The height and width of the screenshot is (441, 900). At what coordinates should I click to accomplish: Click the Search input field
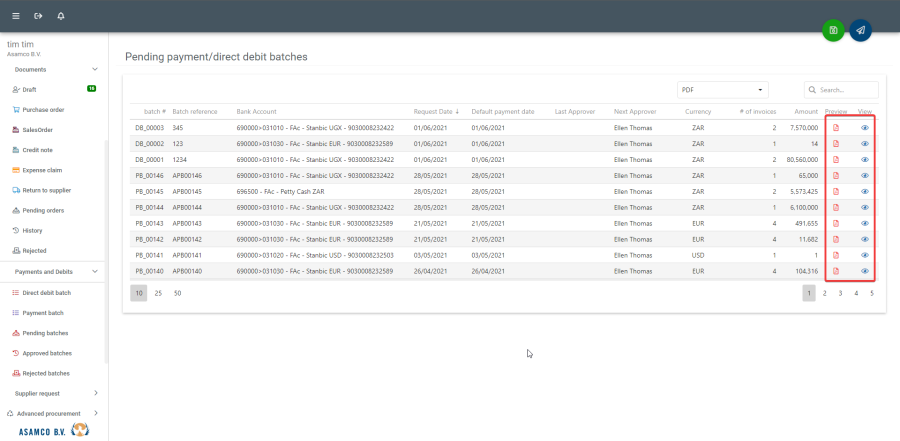[x=846, y=89]
